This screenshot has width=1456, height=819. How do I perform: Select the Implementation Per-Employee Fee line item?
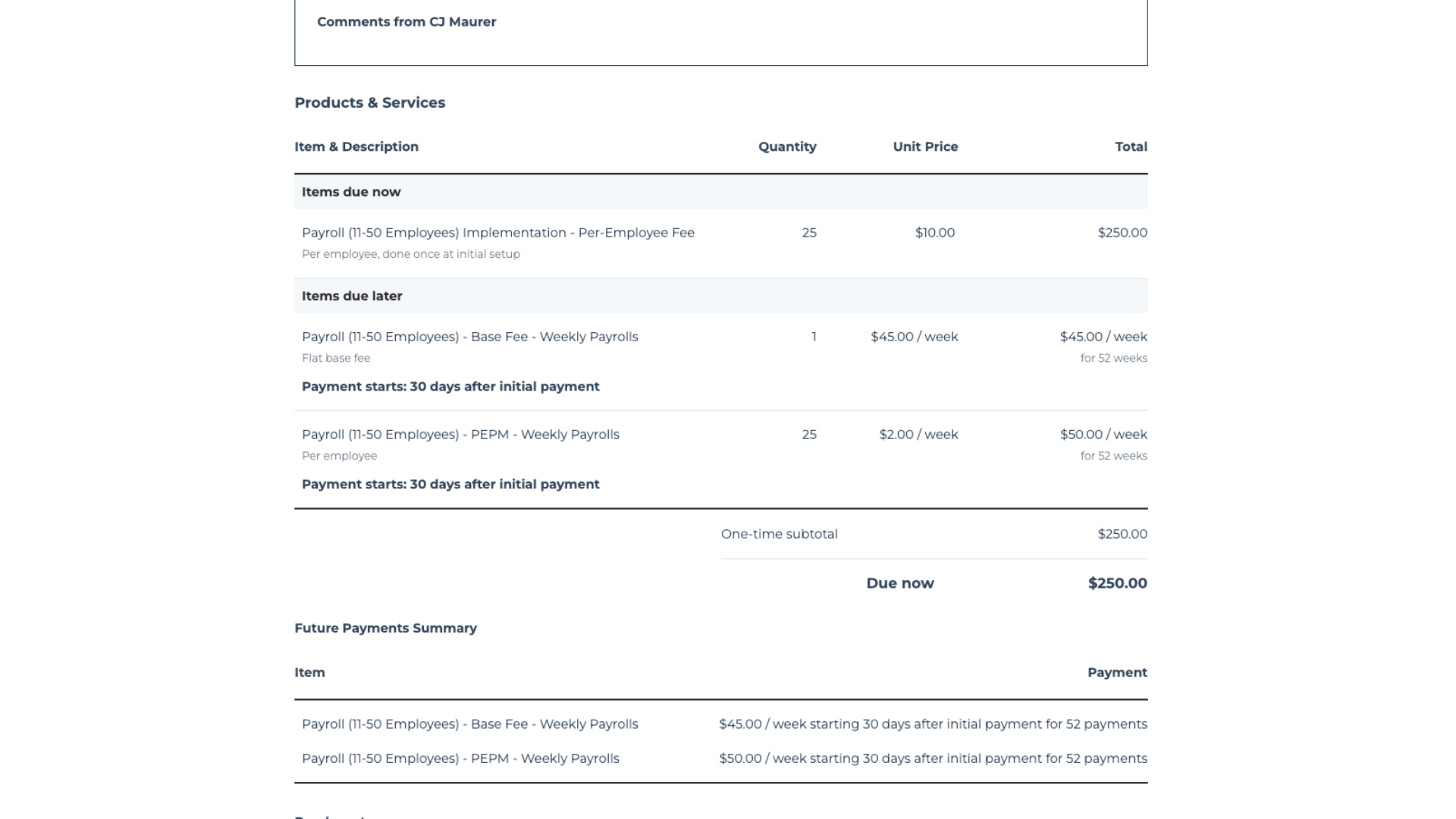(497, 233)
